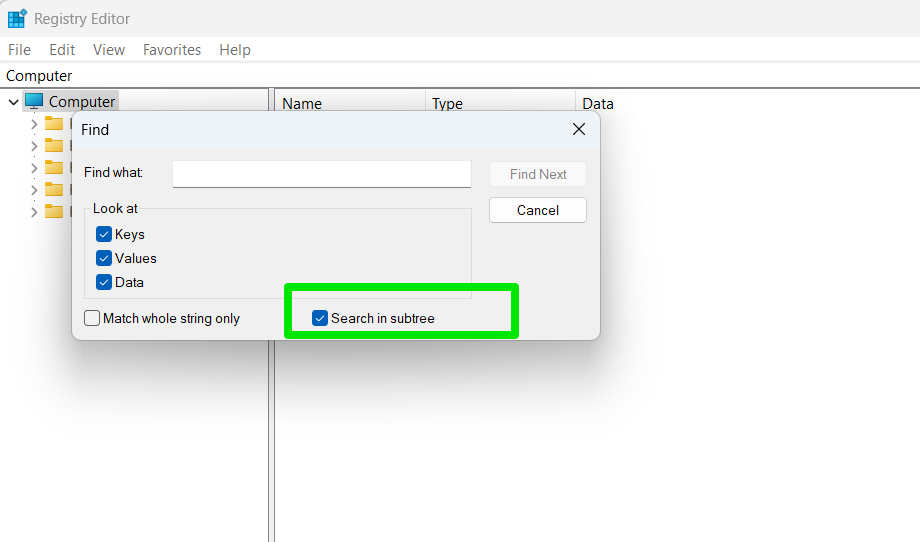Open the View menu
The image size is (920, 542).
109,50
